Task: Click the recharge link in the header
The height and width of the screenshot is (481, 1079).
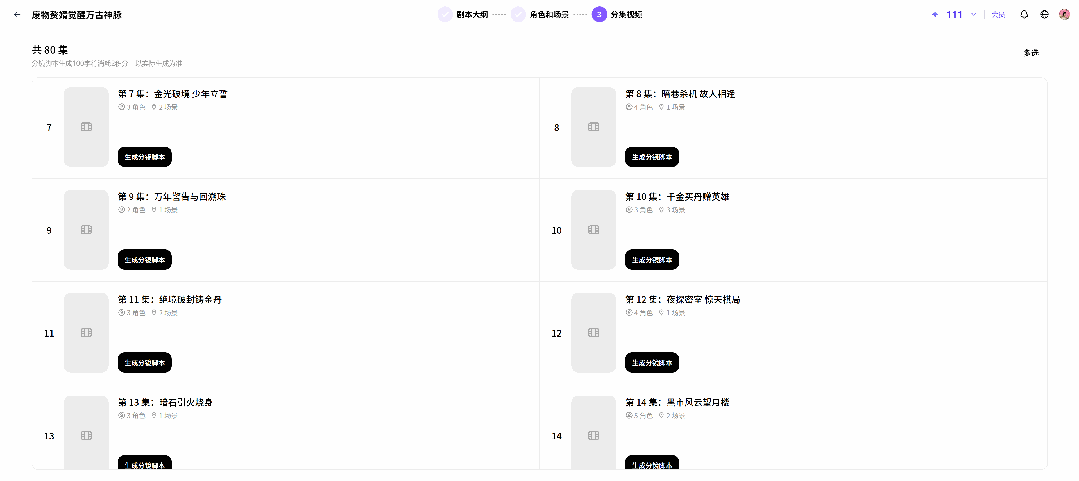Action: [998, 14]
